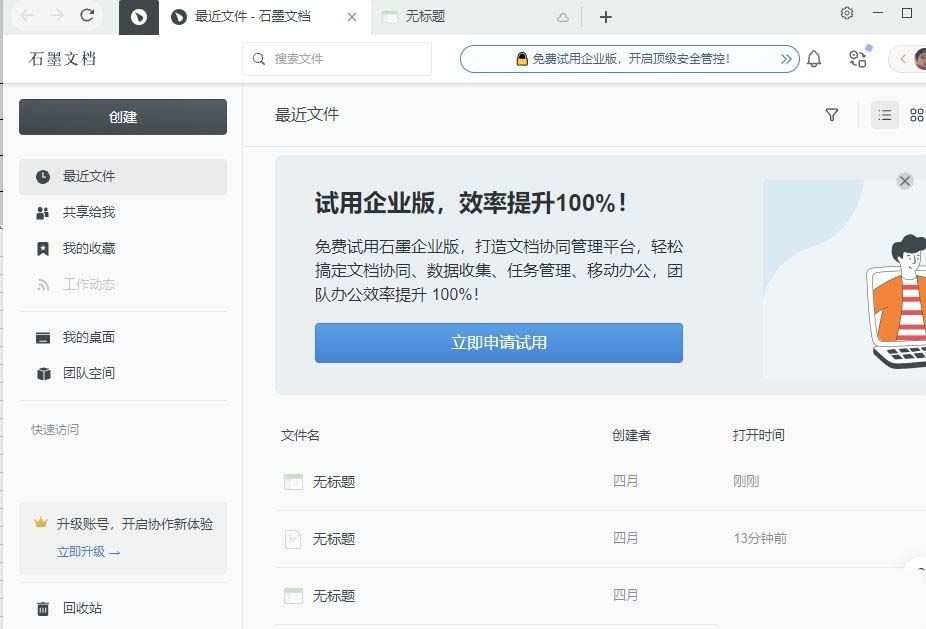Open 回收站 in sidebar

click(x=123, y=608)
